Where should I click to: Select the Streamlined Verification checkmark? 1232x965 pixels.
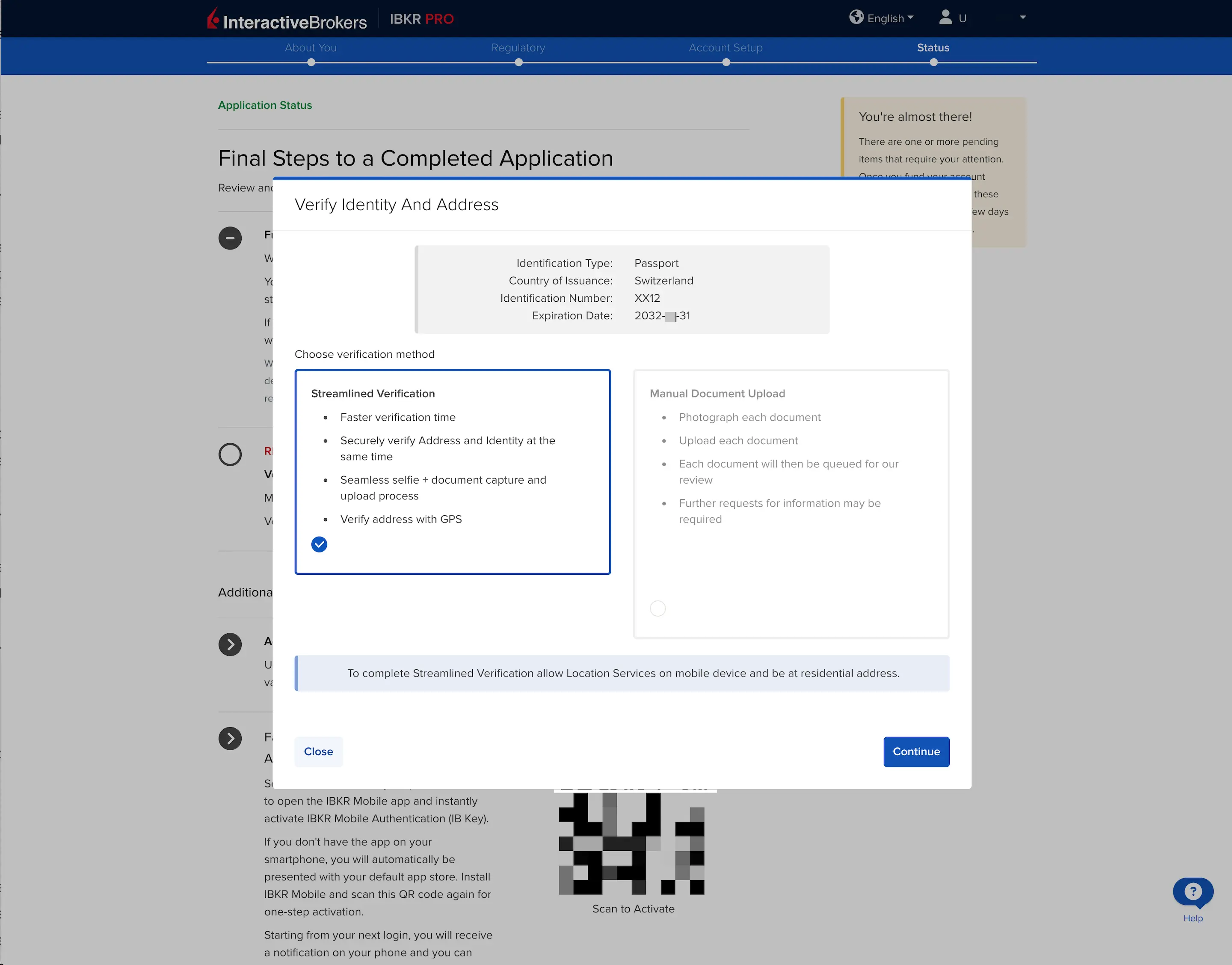(319, 544)
